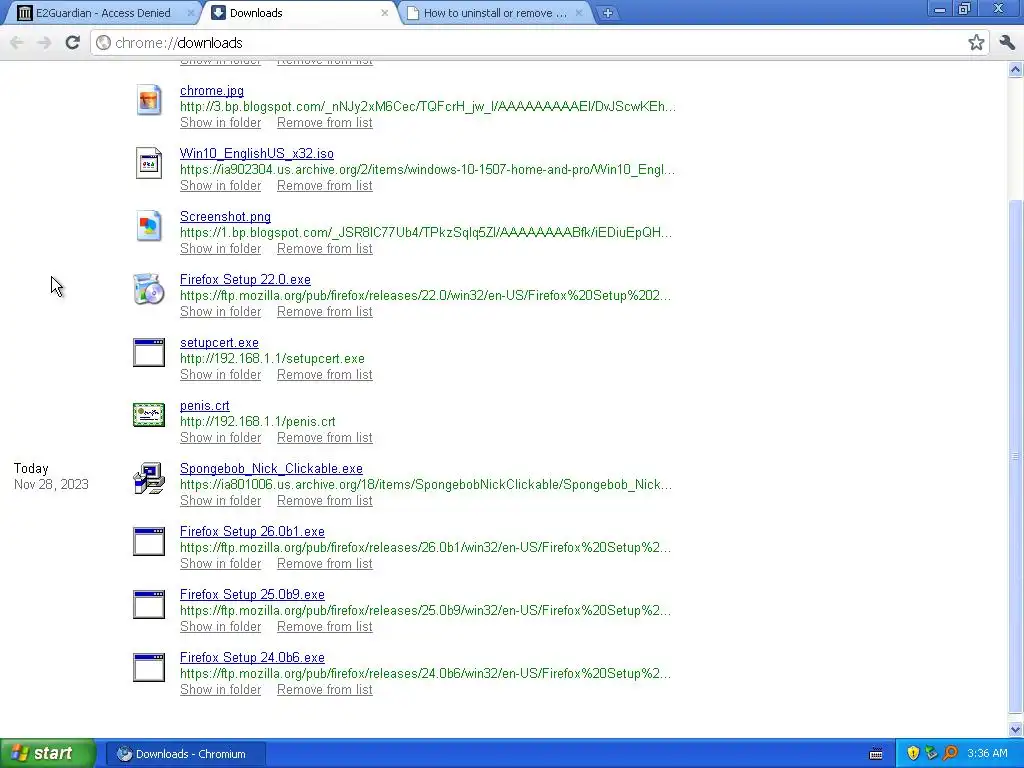This screenshot has width=1024, height=768.
Task: Open the Spongebob_Nick_Clickable.exe link
Action: 271,469
